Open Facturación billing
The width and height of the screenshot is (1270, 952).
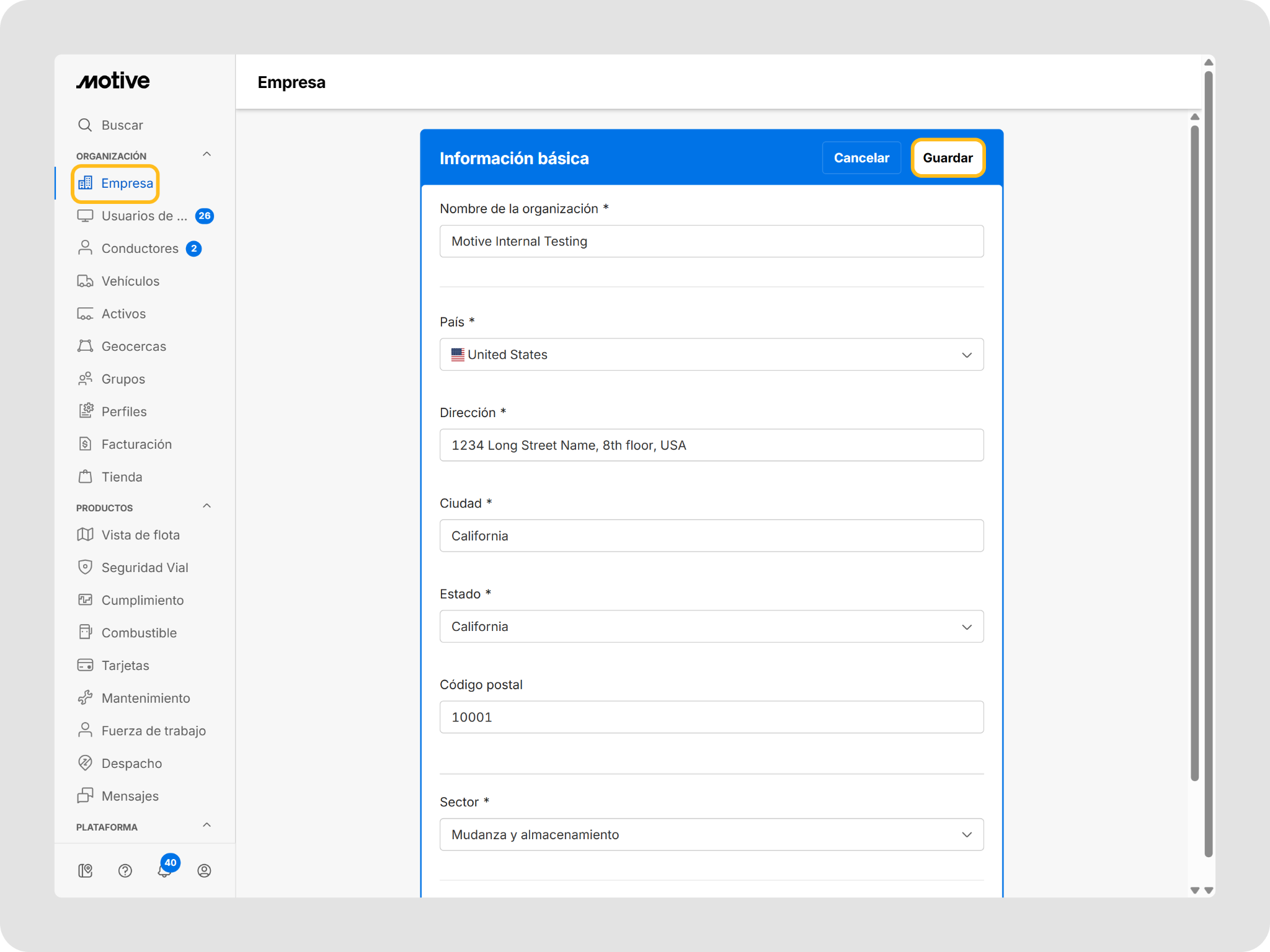125,444
